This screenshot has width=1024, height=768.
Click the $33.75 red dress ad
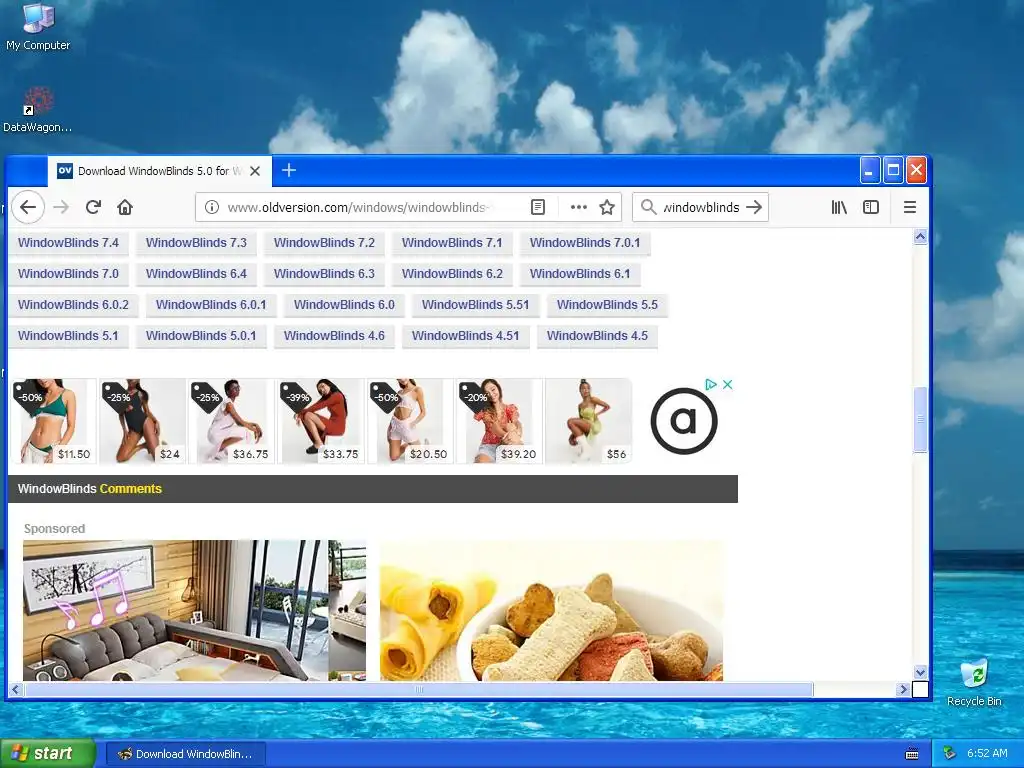tap(321, 421)
